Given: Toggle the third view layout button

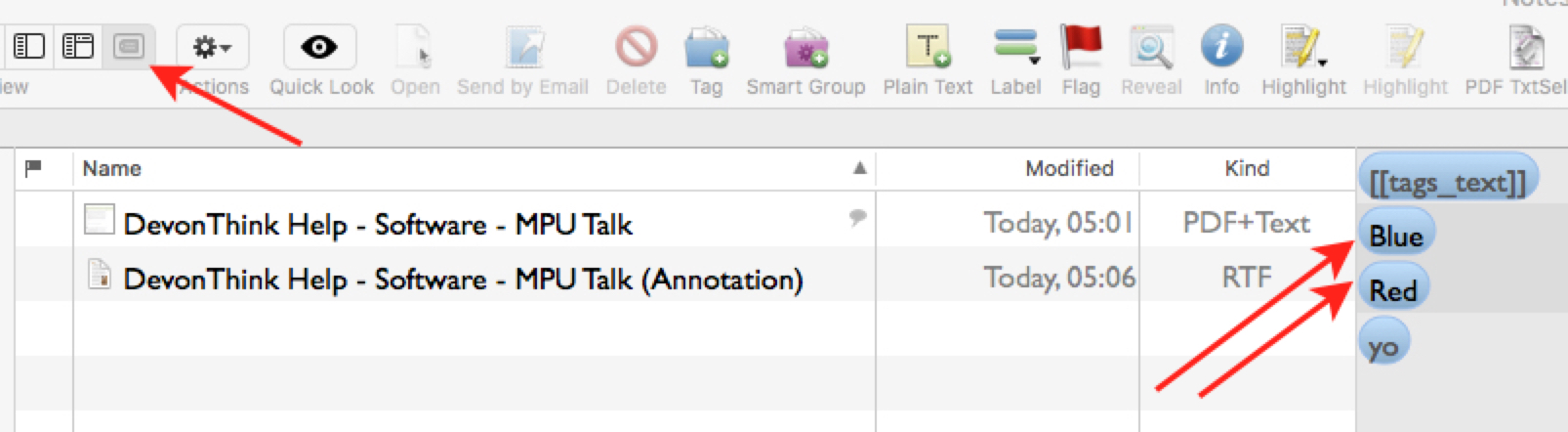Looking at the screenshot, I should 128,46.
